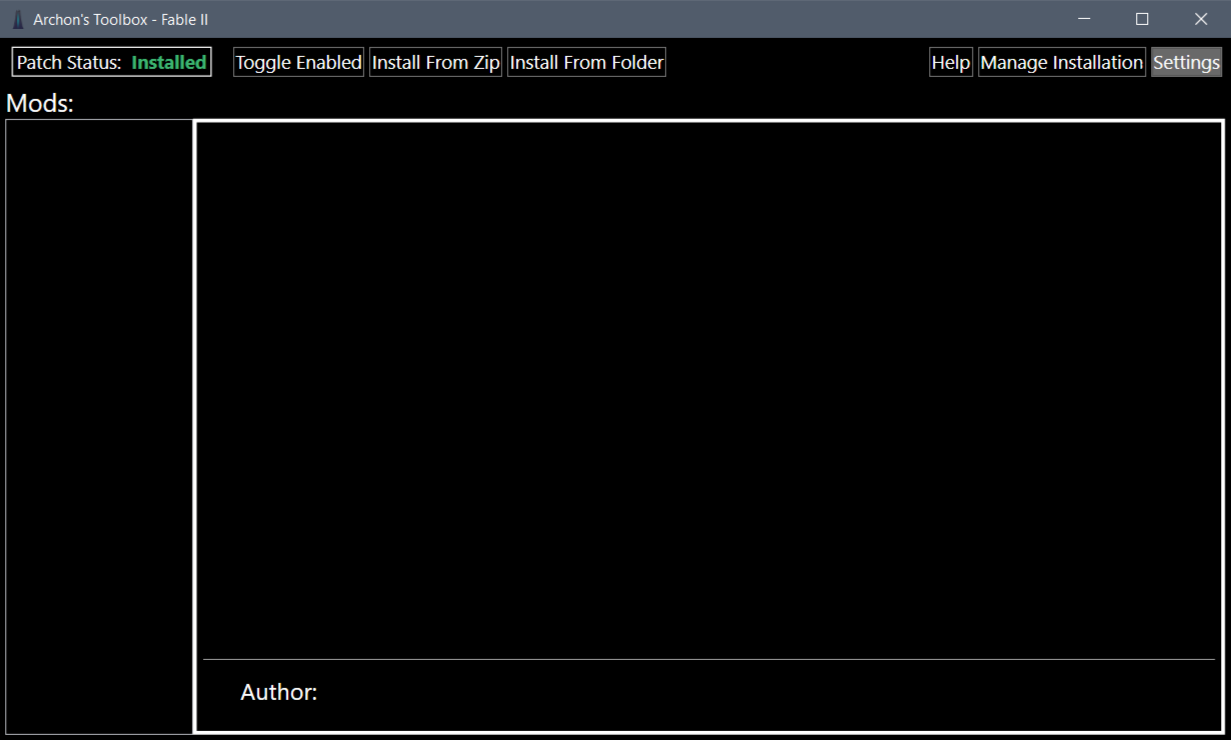
Task: Click the "Mods:" heading
Action: click(40, 104)
